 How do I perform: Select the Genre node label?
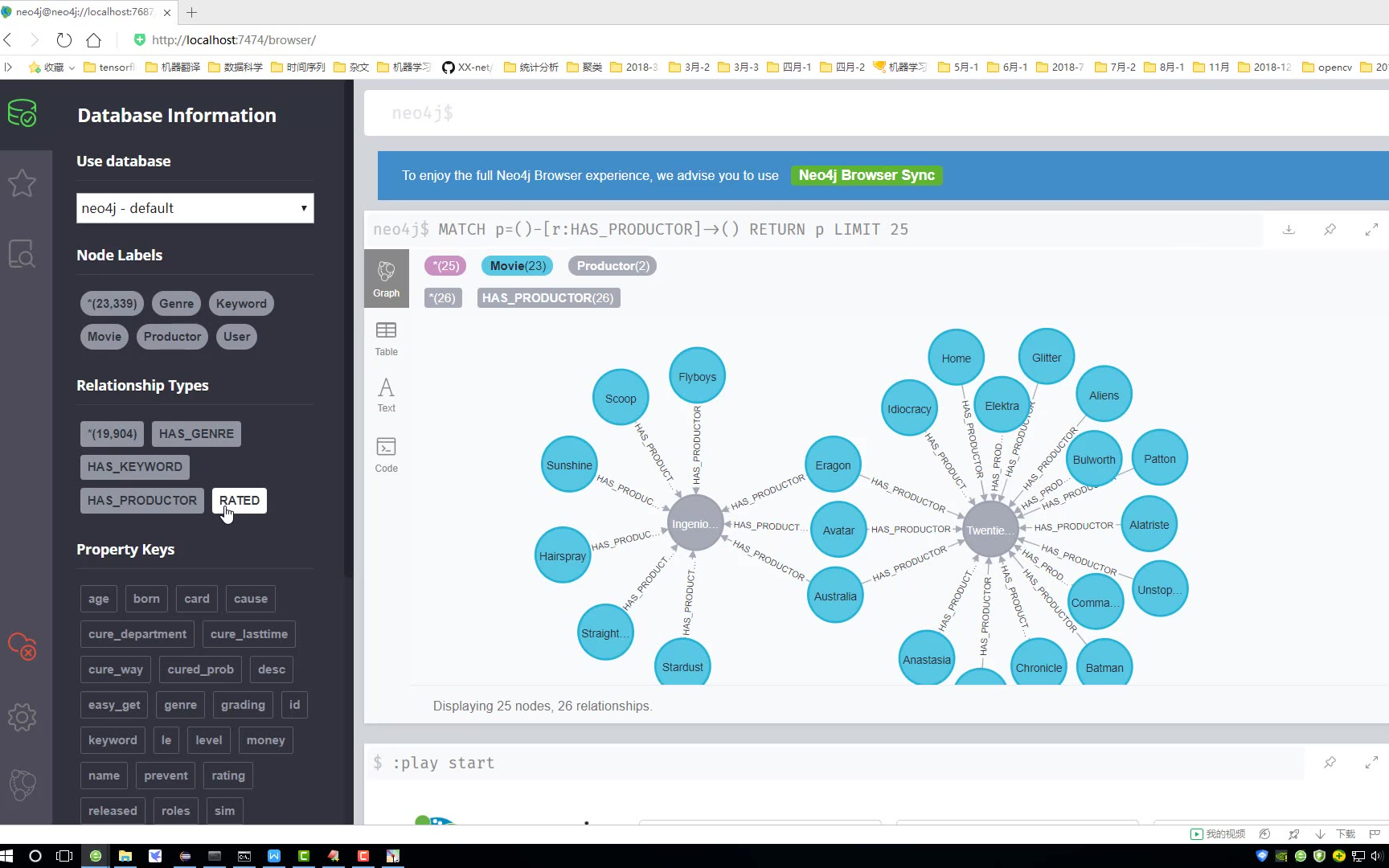click(x=176, y=303)
